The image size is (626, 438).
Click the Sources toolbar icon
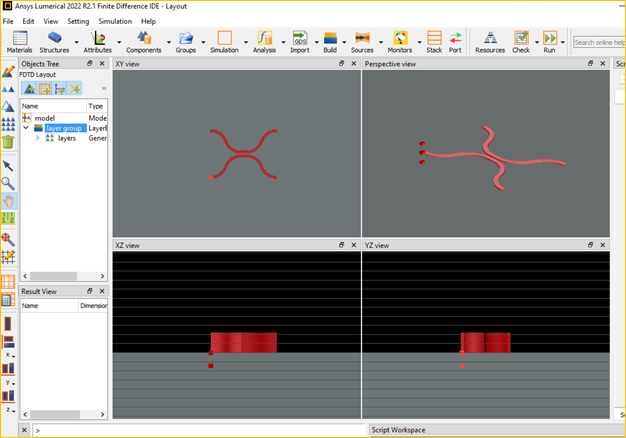click(x=362, y=42)
